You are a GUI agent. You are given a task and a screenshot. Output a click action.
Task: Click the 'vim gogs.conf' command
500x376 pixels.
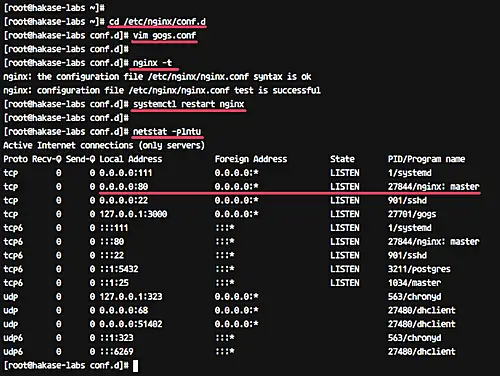pos(164,36)
